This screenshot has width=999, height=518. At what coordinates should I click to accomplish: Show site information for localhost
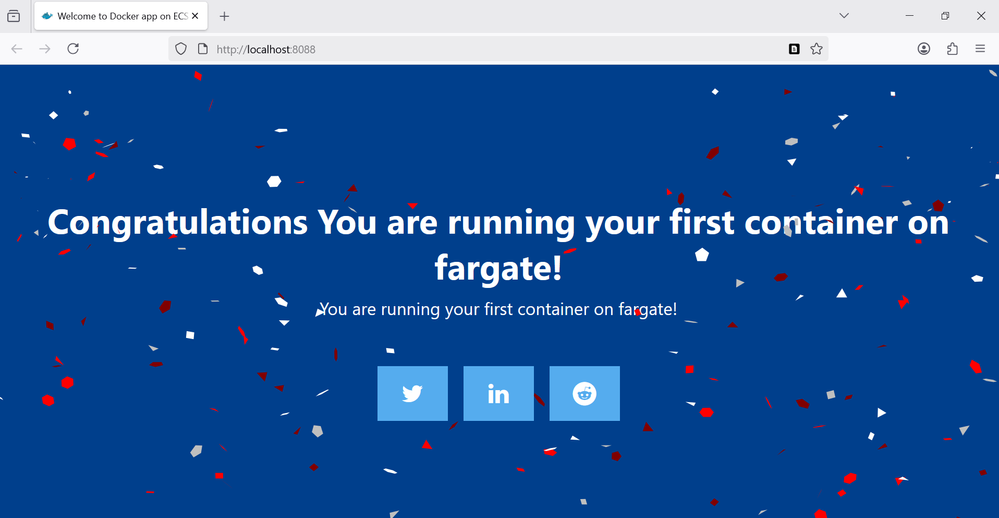pyautogui.click(x=202, y=48)
